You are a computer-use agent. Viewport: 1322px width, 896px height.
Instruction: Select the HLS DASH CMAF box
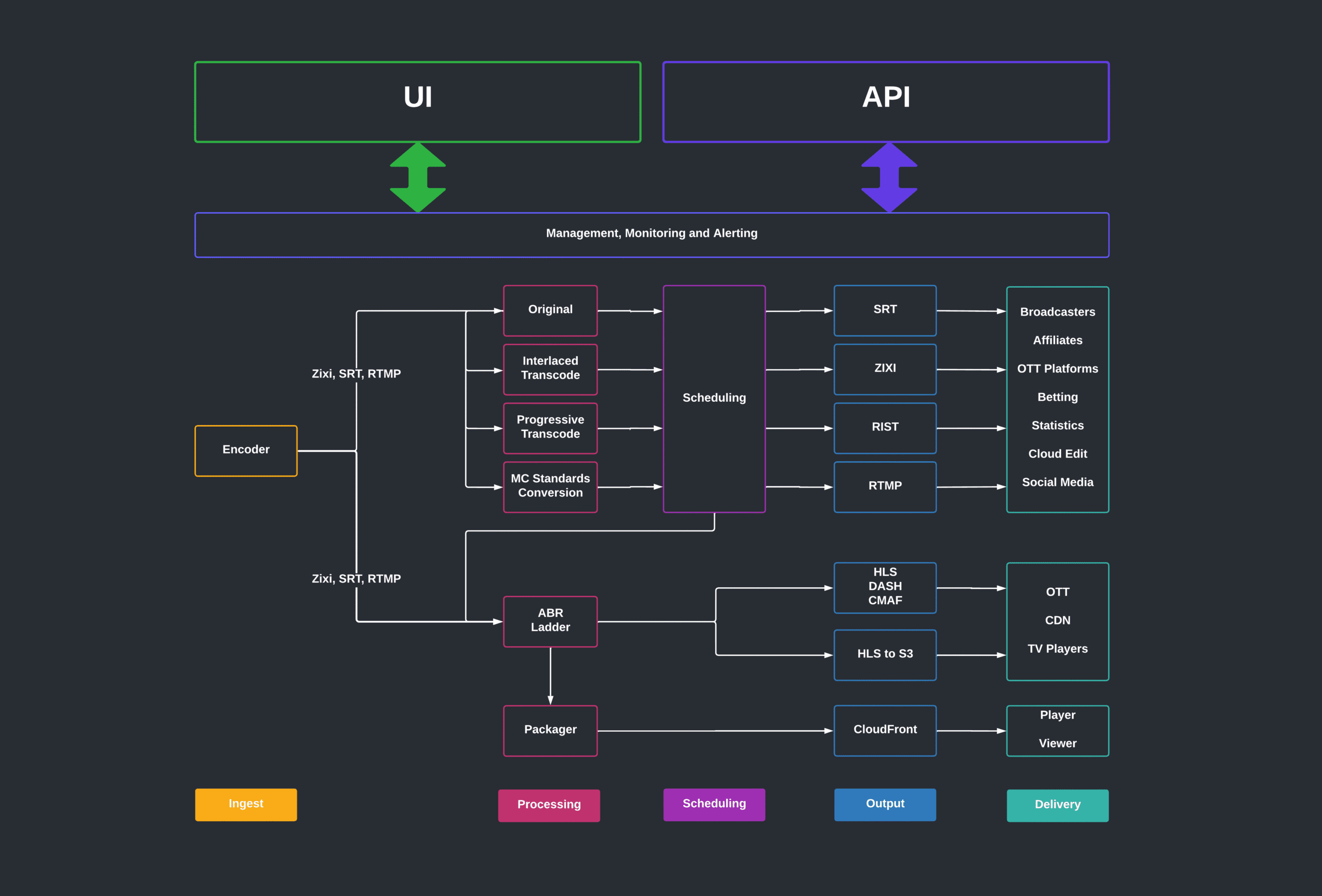coord(885,588)
